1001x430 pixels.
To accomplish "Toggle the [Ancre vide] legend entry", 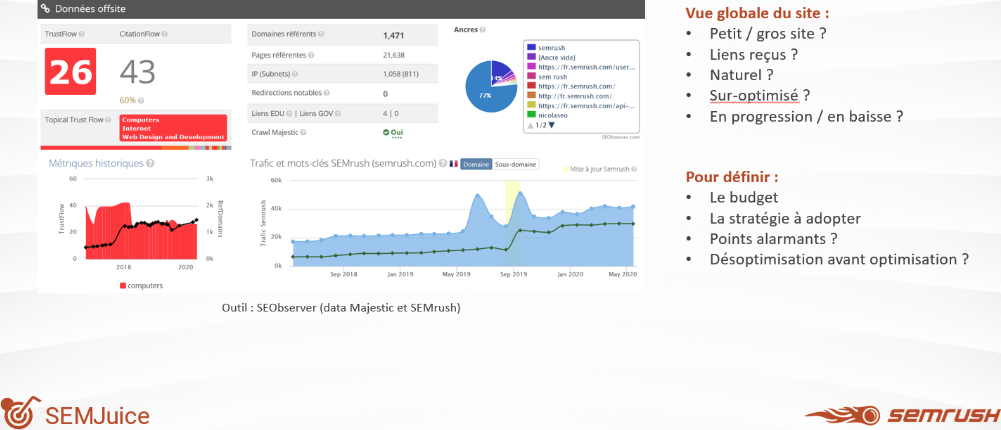I will coord(552,57).
